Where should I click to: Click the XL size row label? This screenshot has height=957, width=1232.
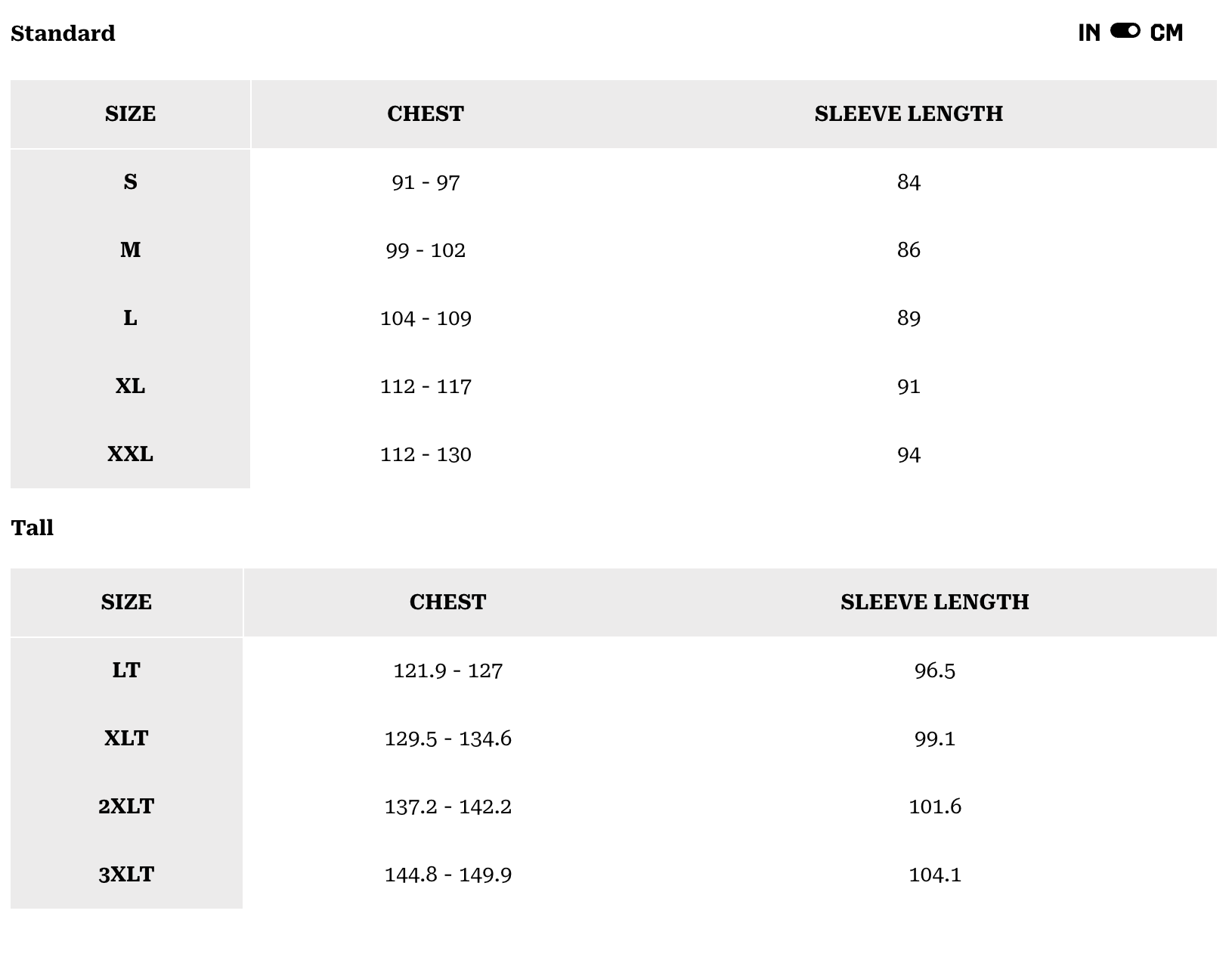130,386
